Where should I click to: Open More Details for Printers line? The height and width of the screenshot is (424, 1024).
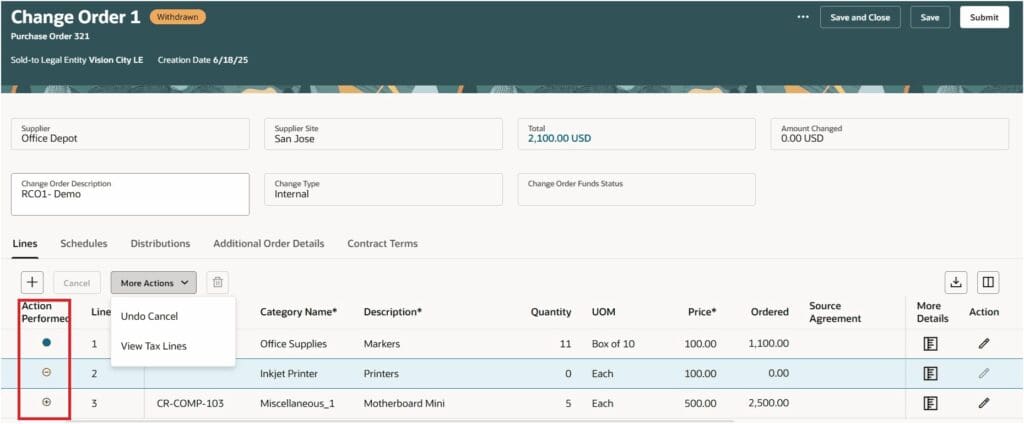tap(930, 374)
